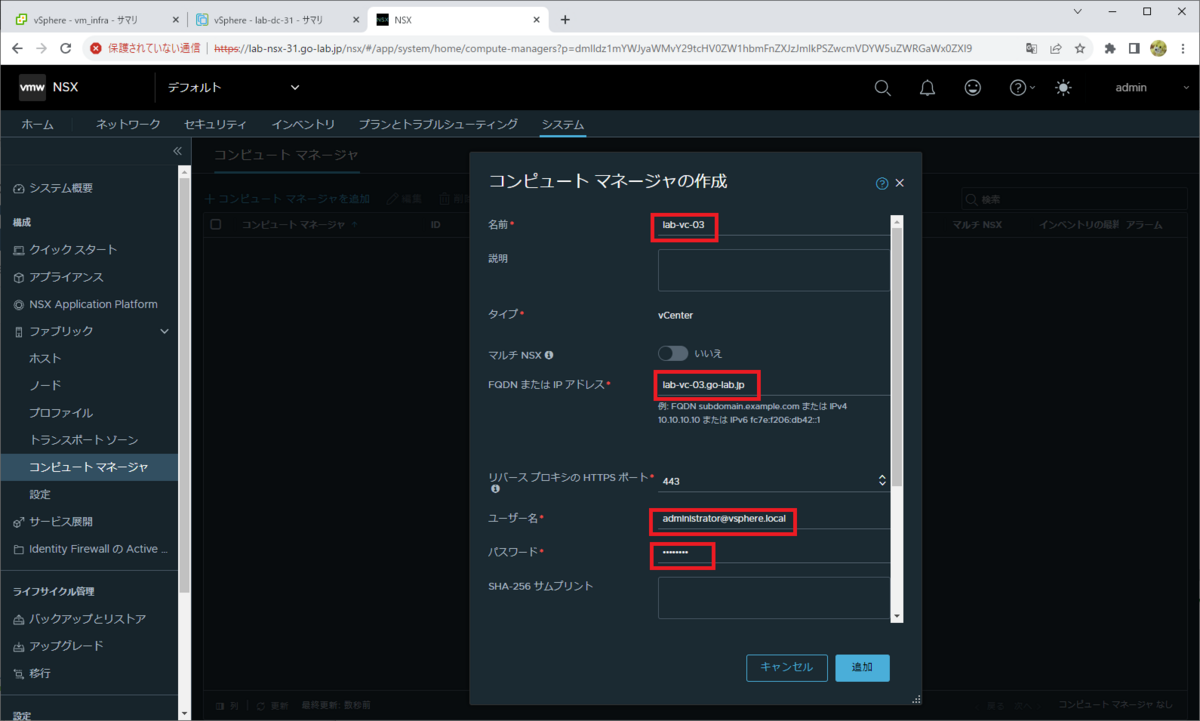
Task: Open ホスト under Fabric
Action: click(45, 358)
